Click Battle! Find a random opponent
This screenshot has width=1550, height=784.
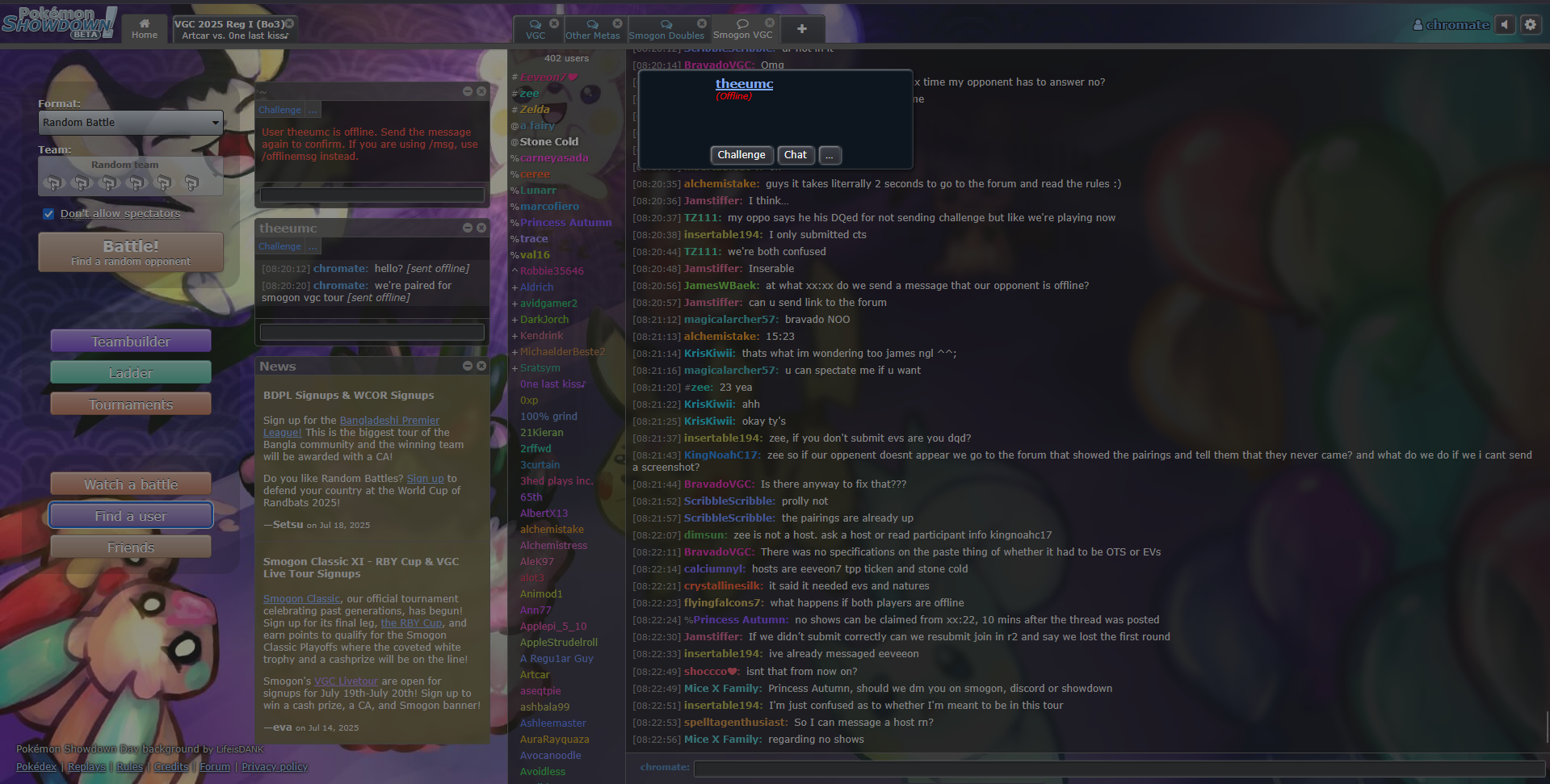[131, 252]
